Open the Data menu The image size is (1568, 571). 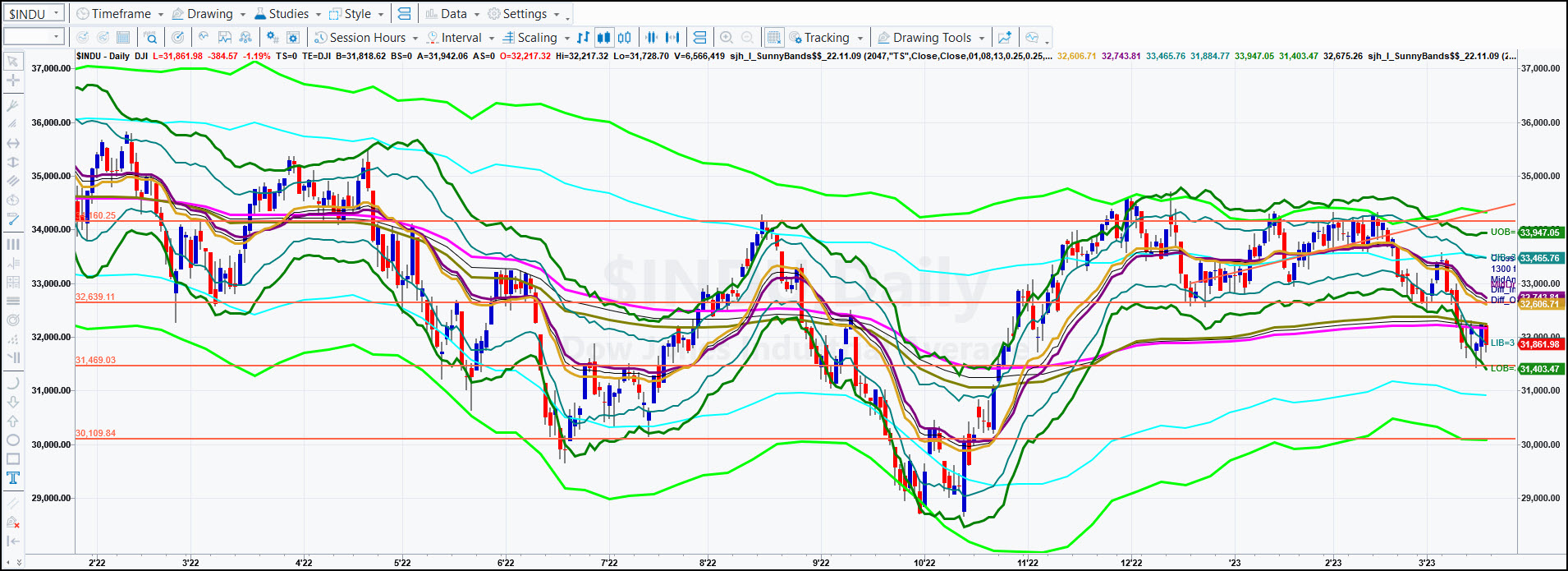point(453,14)
